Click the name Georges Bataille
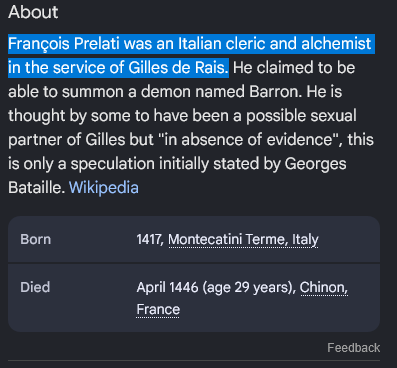Screen dimensions: 397x368 tap(315, 164)
